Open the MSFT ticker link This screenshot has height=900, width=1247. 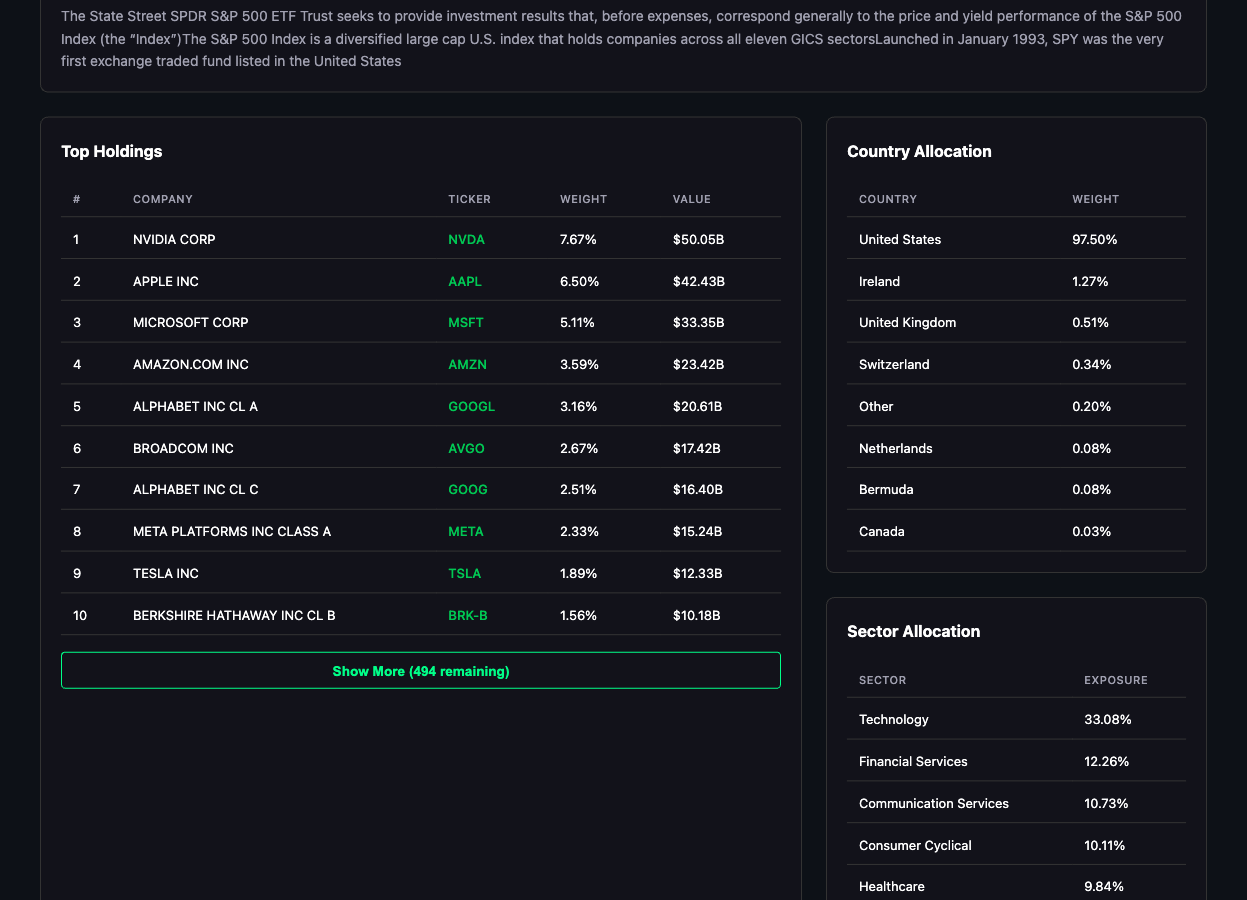[x=466, y=322]
